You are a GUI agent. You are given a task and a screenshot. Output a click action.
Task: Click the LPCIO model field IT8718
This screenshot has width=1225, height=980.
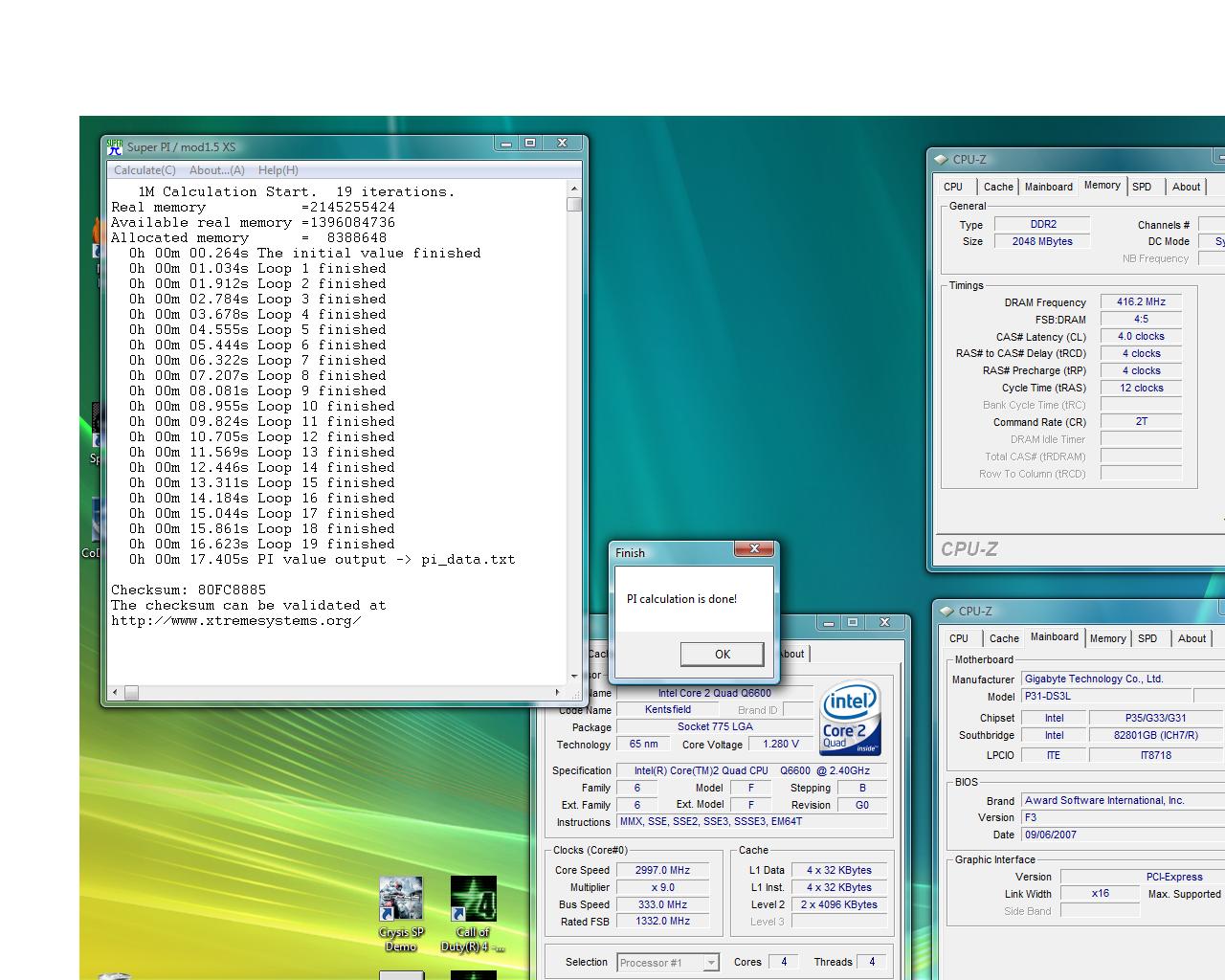coord(1156,755)
